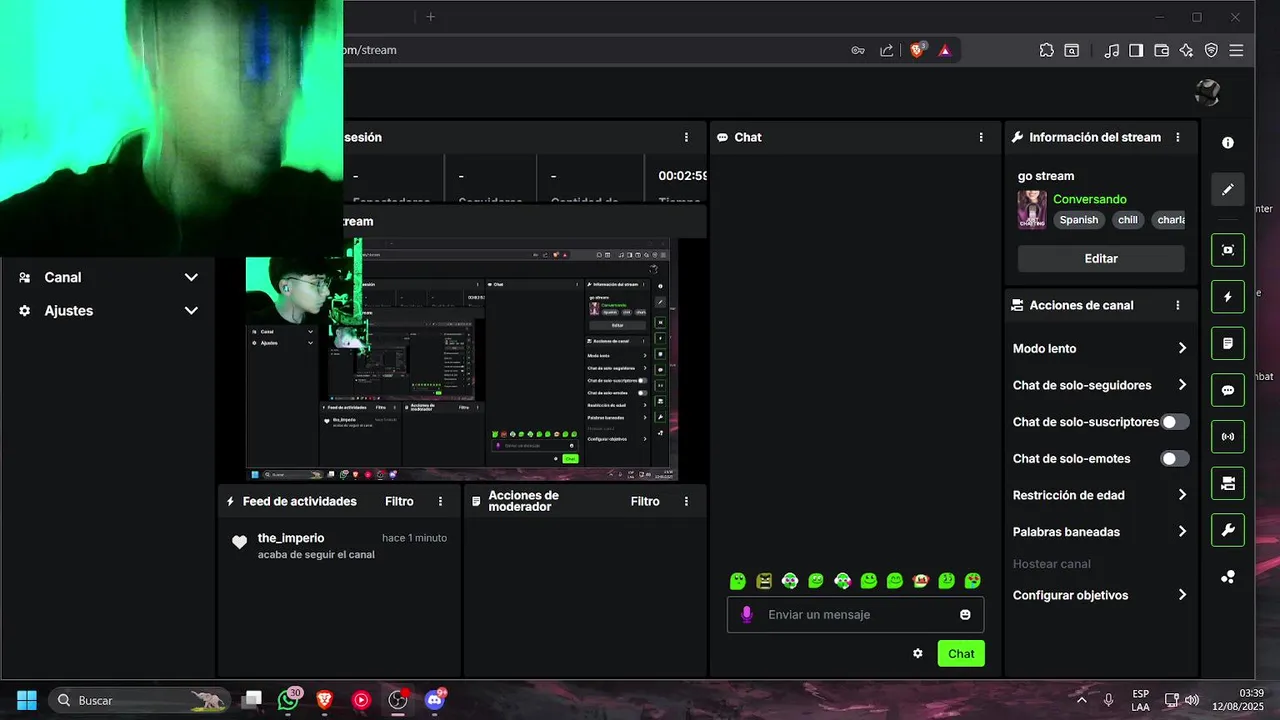
Task: Toggle Chat de solo-suscriptores switch
Action: tap(1175, 422)
